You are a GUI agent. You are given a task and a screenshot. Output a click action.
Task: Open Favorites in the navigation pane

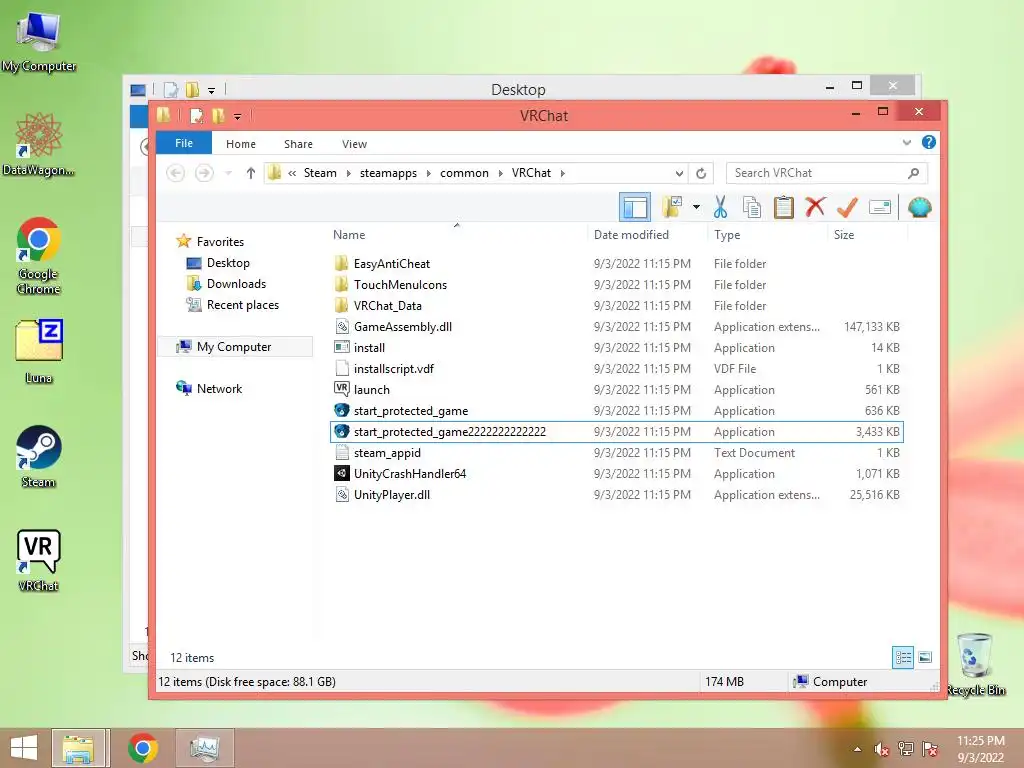click(219, 242)
